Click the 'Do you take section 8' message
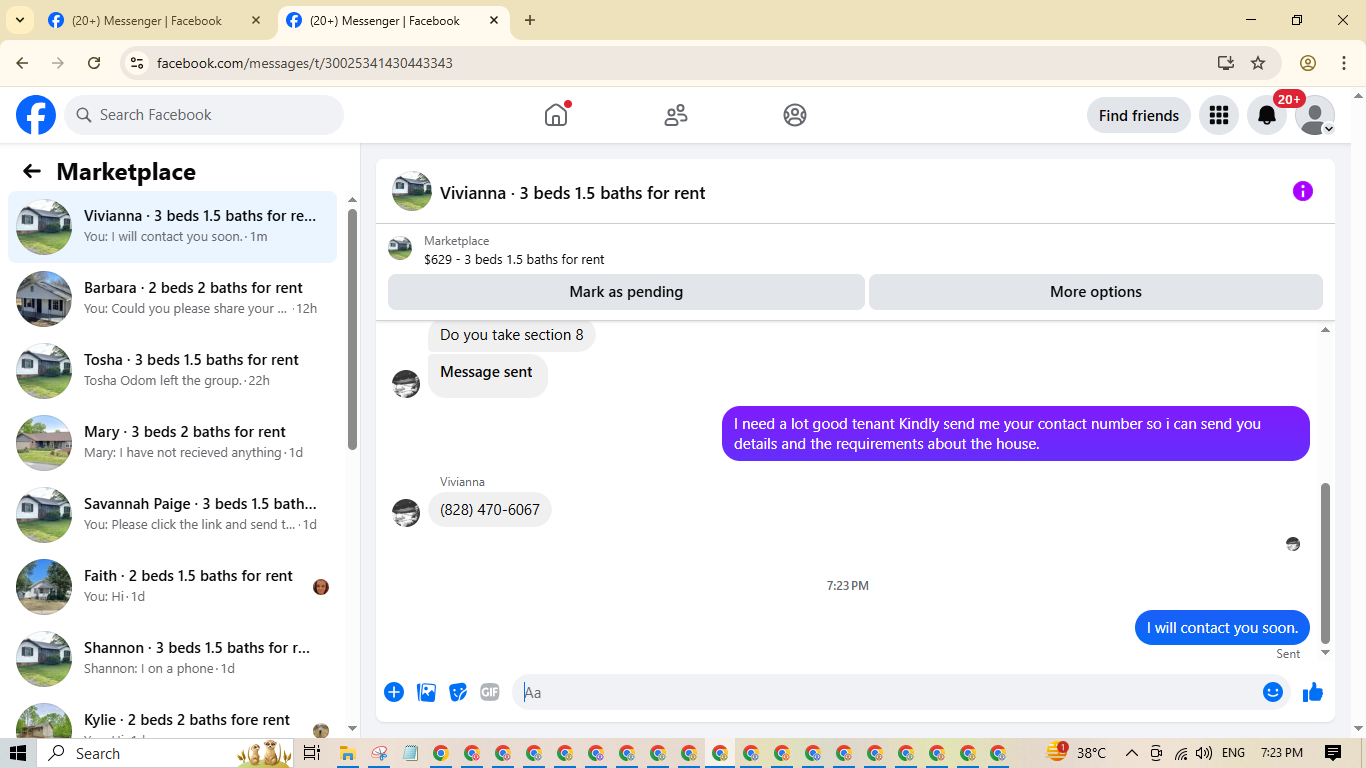The width and height of the screenshot is (1366, 768). coord(512,335)
